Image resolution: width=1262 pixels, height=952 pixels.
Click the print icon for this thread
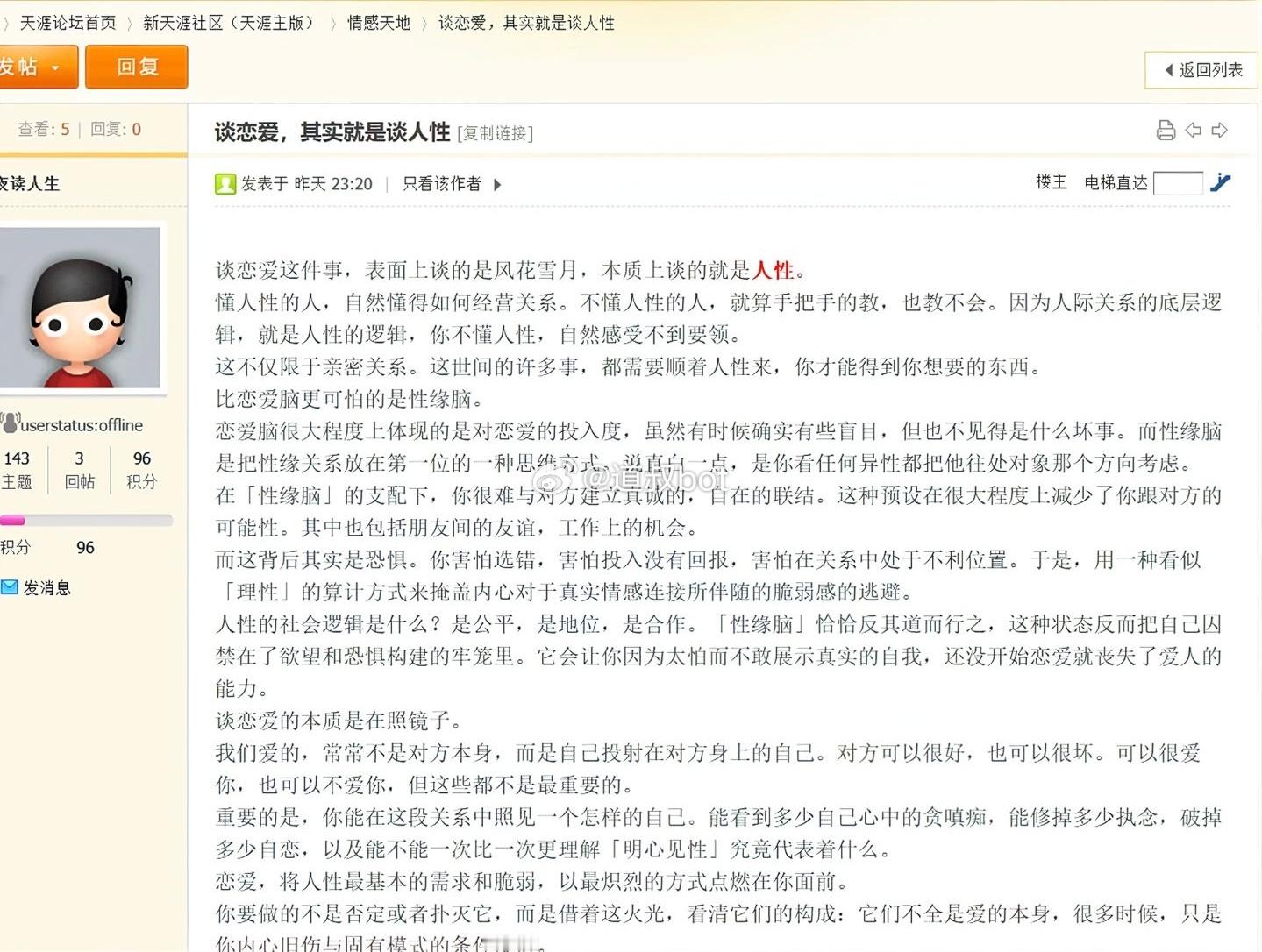(x=1166, y=131)
